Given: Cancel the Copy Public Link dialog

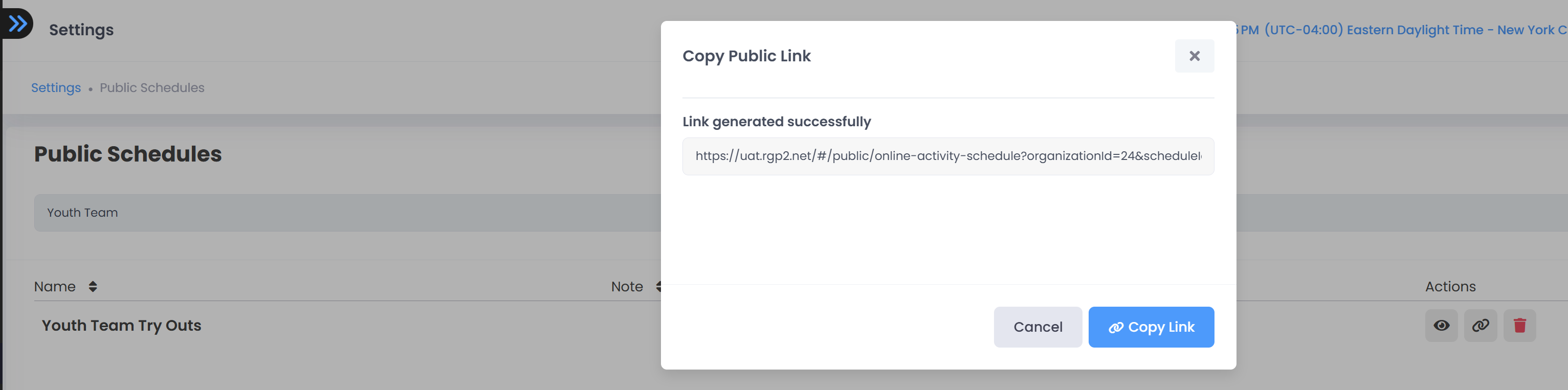Looking at the screenshot, I should click(x=1037, y=327).
